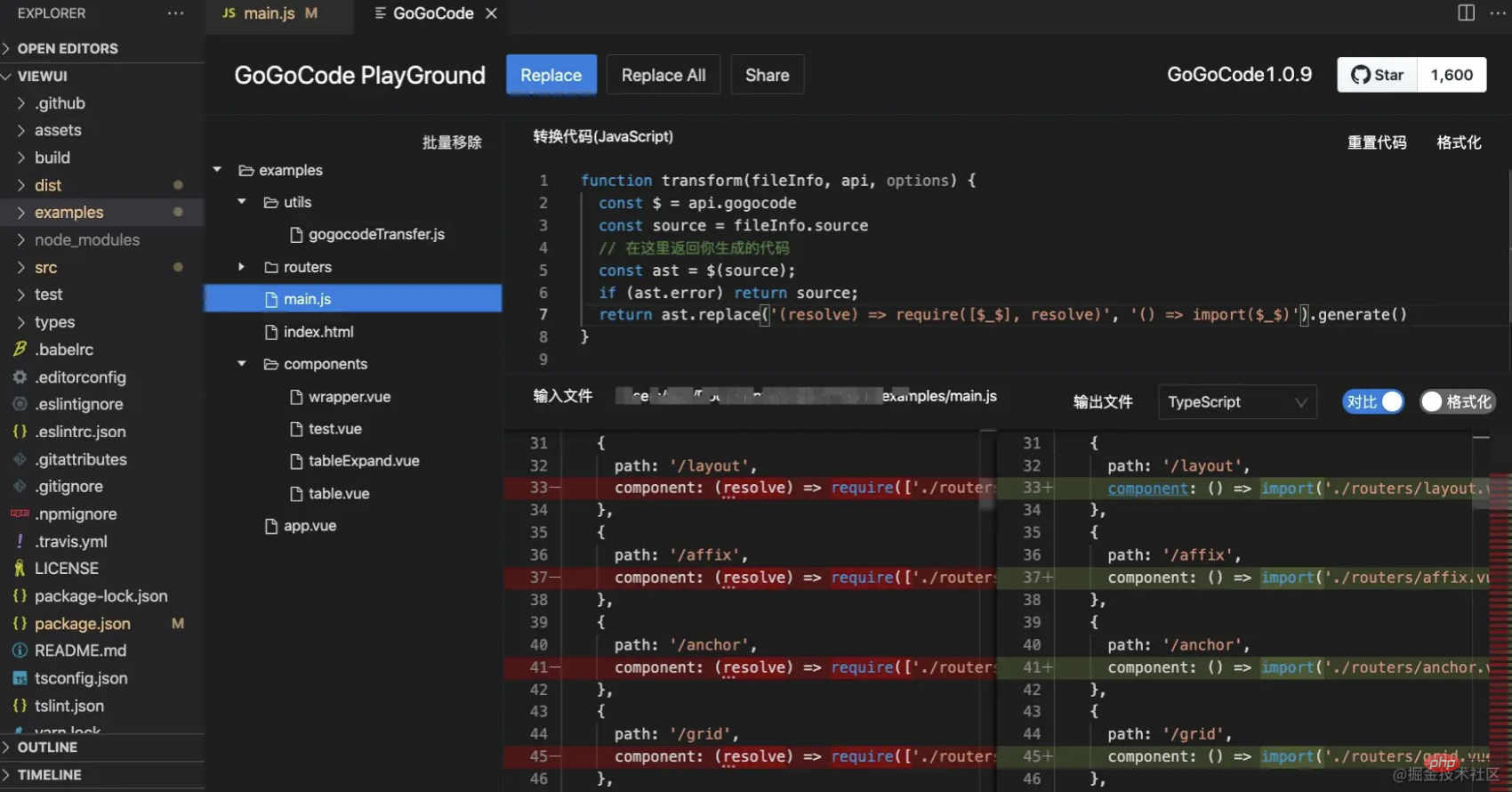Screen dimensions: 1512x792
Task: Click the GitHub Star button
Action: 1377,75
